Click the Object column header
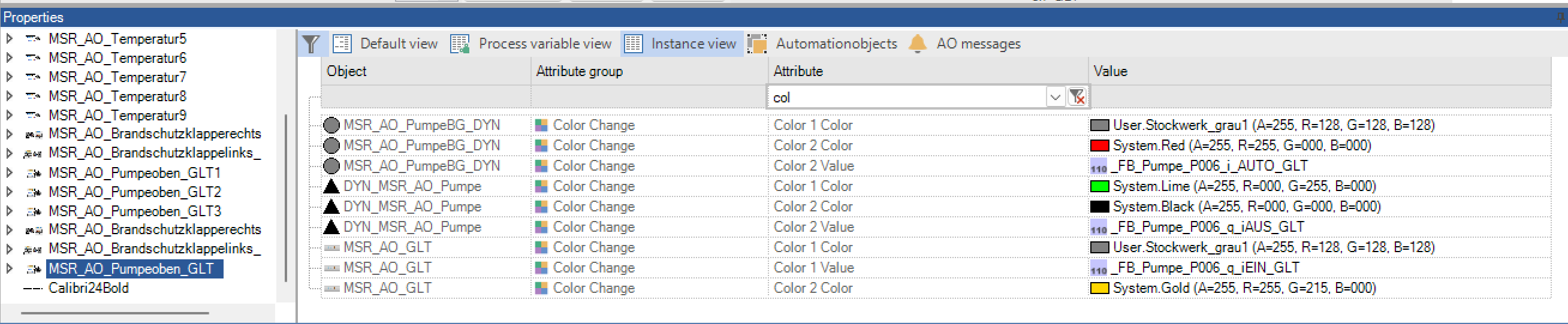 click(x=346, y=71)
